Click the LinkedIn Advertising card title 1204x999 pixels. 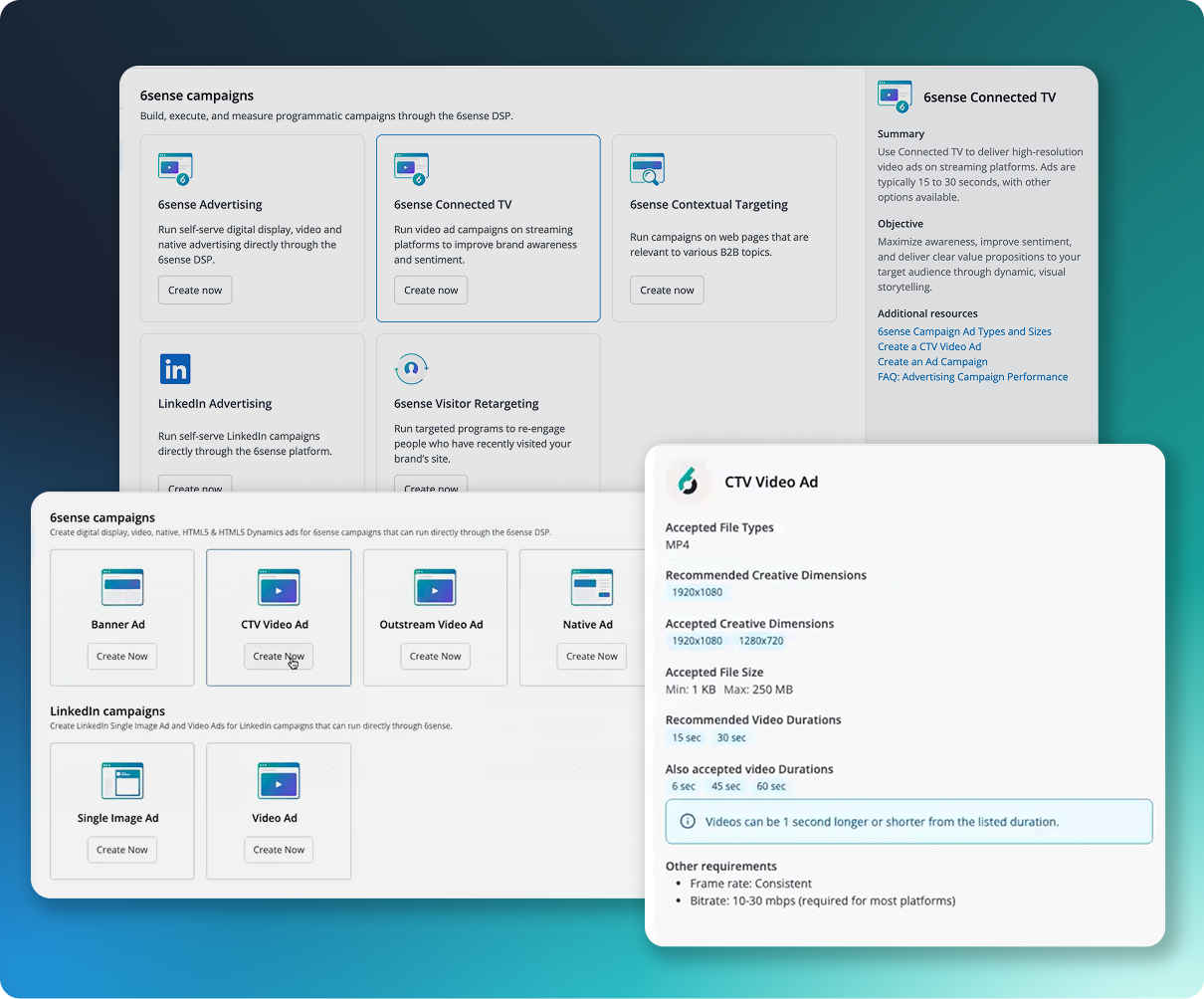click(215, 404)
